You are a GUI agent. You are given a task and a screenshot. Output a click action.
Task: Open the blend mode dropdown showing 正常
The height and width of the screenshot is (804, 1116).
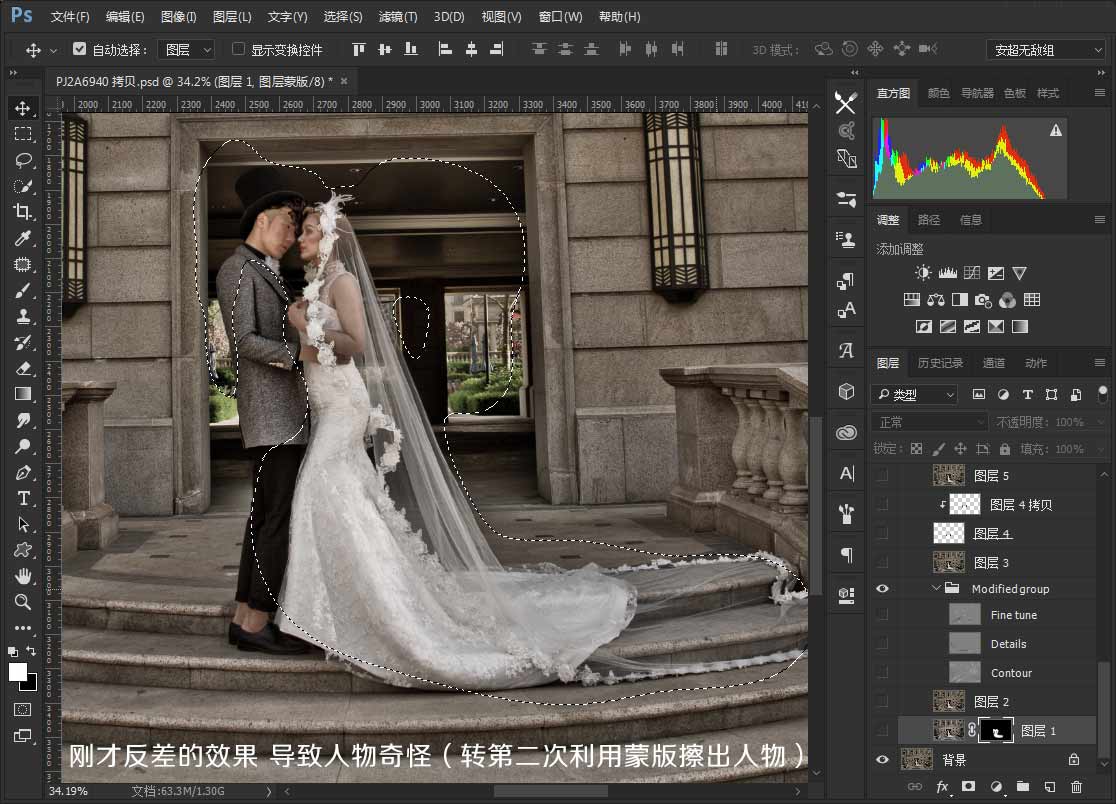coord(928,421)
